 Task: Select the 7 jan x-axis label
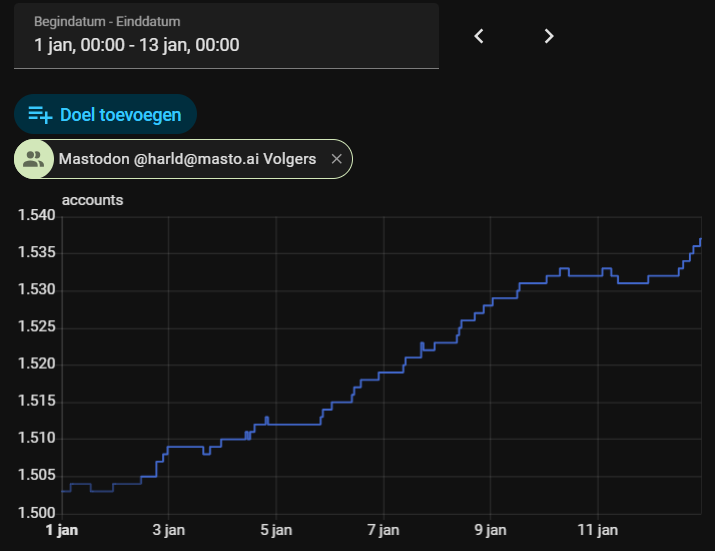pyautogui.click(x=384, y=529)
